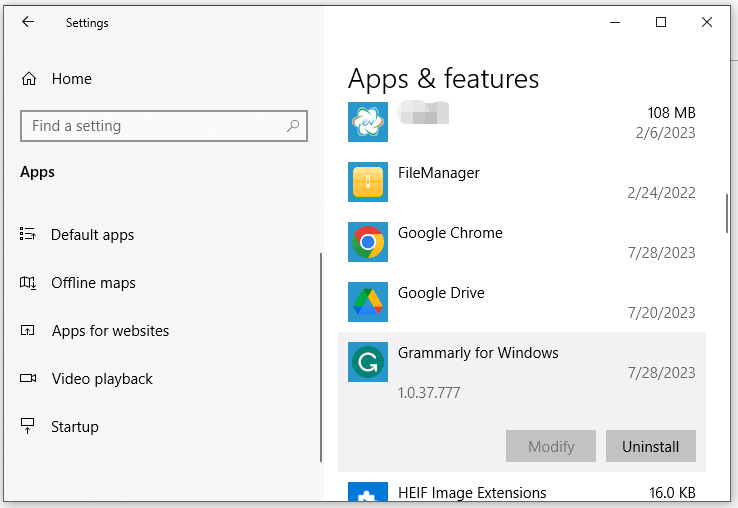Select the EV app icon with 108 MB

tap(368, 122)
